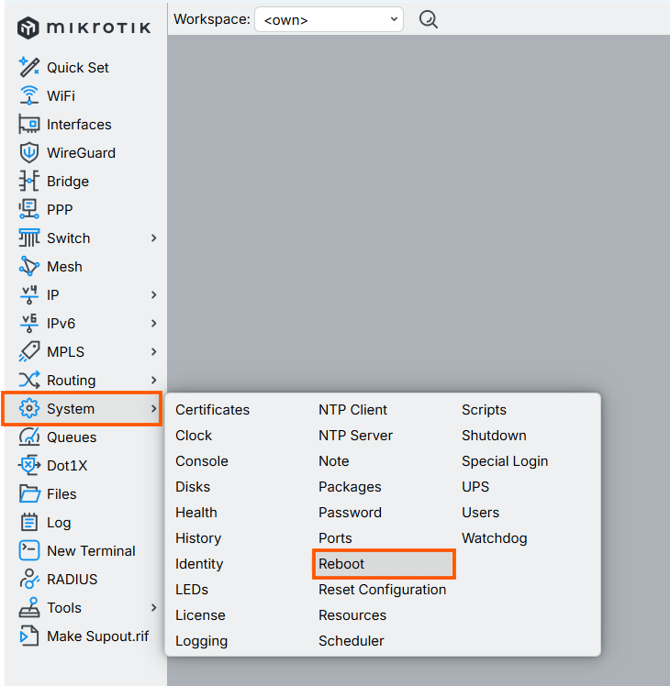Click the WireGuard shield icon
Viewport: 670px width, 686px height.
click(29, 153)
